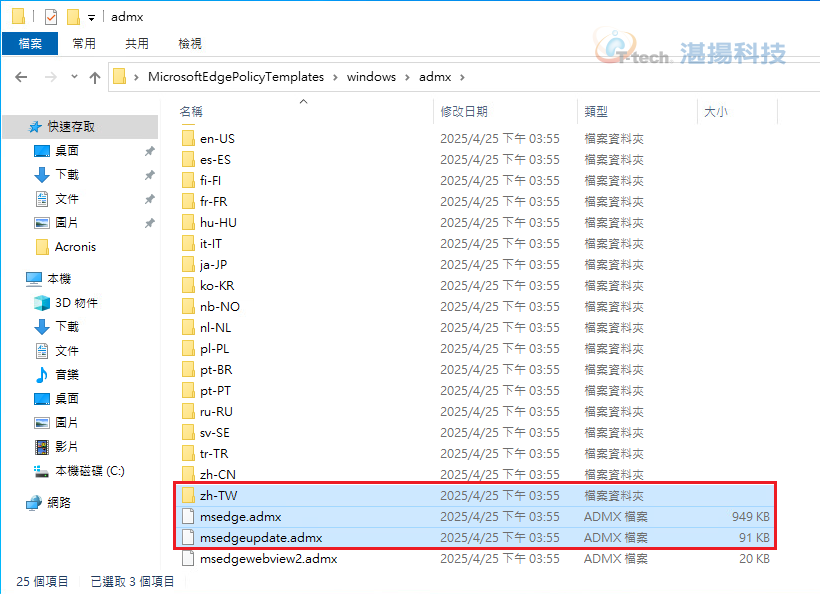Open 本機磁碟 (C:) in the sidebar

(89, 471)
